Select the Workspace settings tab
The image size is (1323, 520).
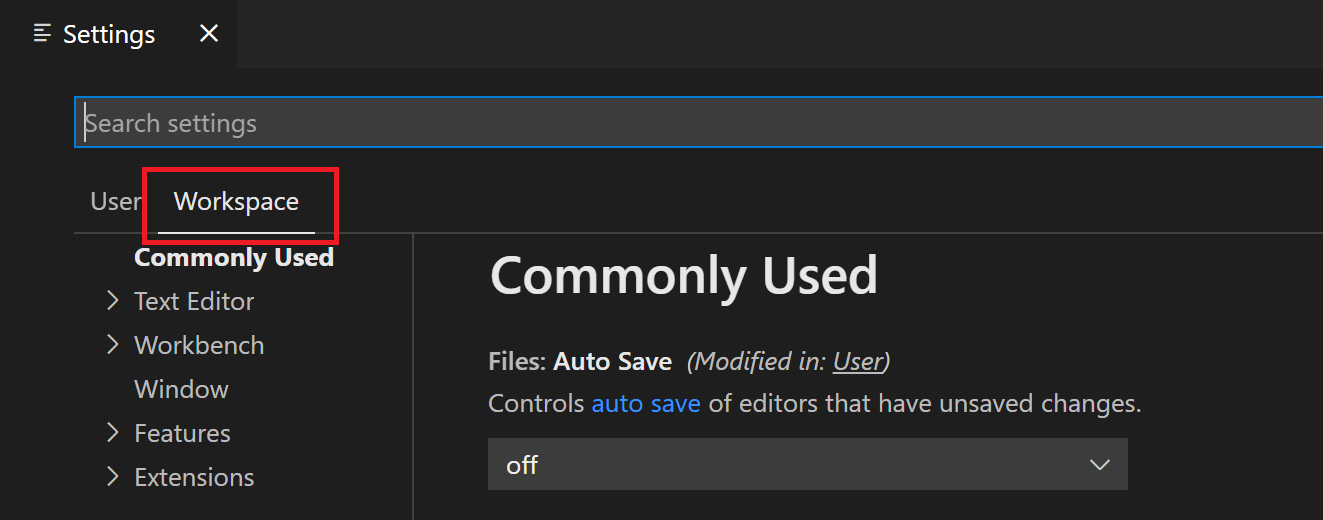236,202
